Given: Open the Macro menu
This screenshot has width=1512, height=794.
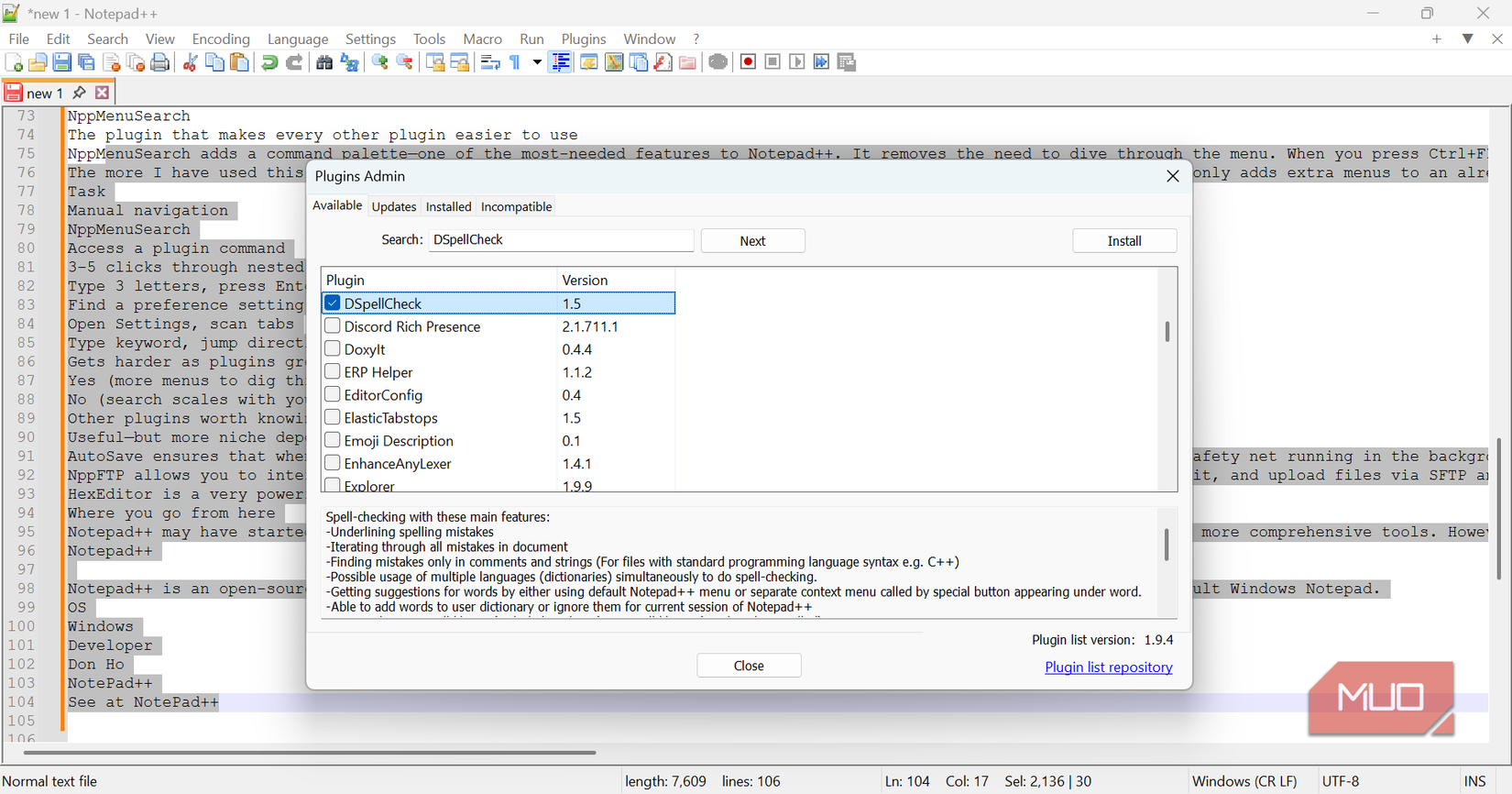Looking at the screenshot, I should coord(482,39).
